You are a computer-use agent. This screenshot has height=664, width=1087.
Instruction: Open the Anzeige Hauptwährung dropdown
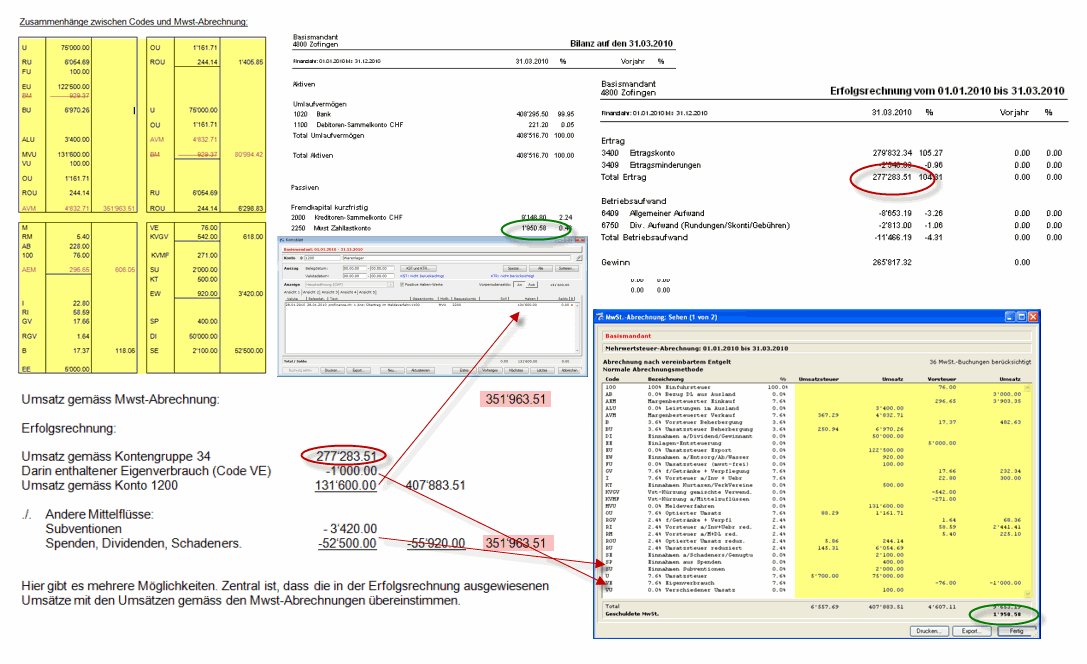click(390, 284)
